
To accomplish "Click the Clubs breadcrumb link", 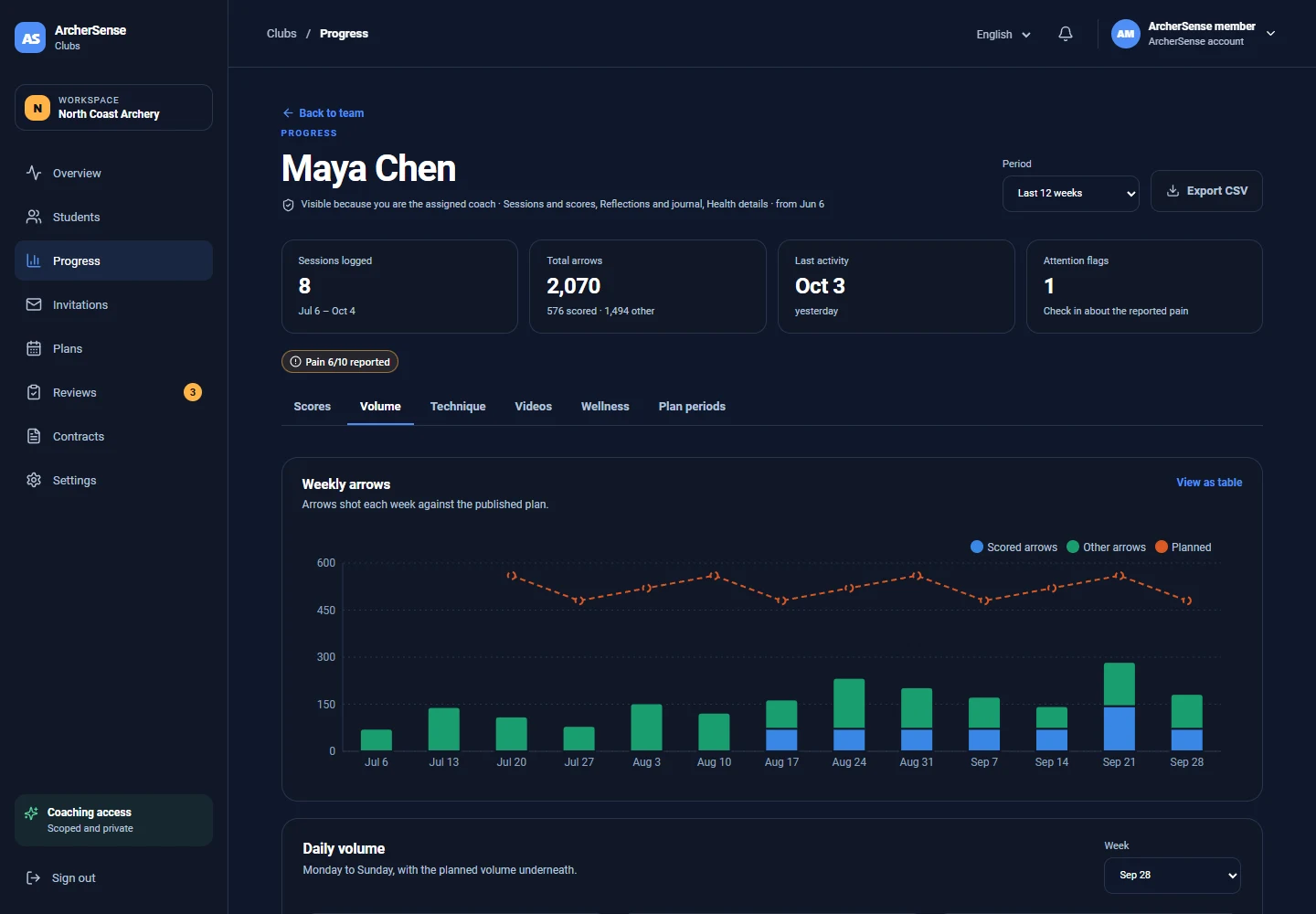I will click(x=281, y=34).
